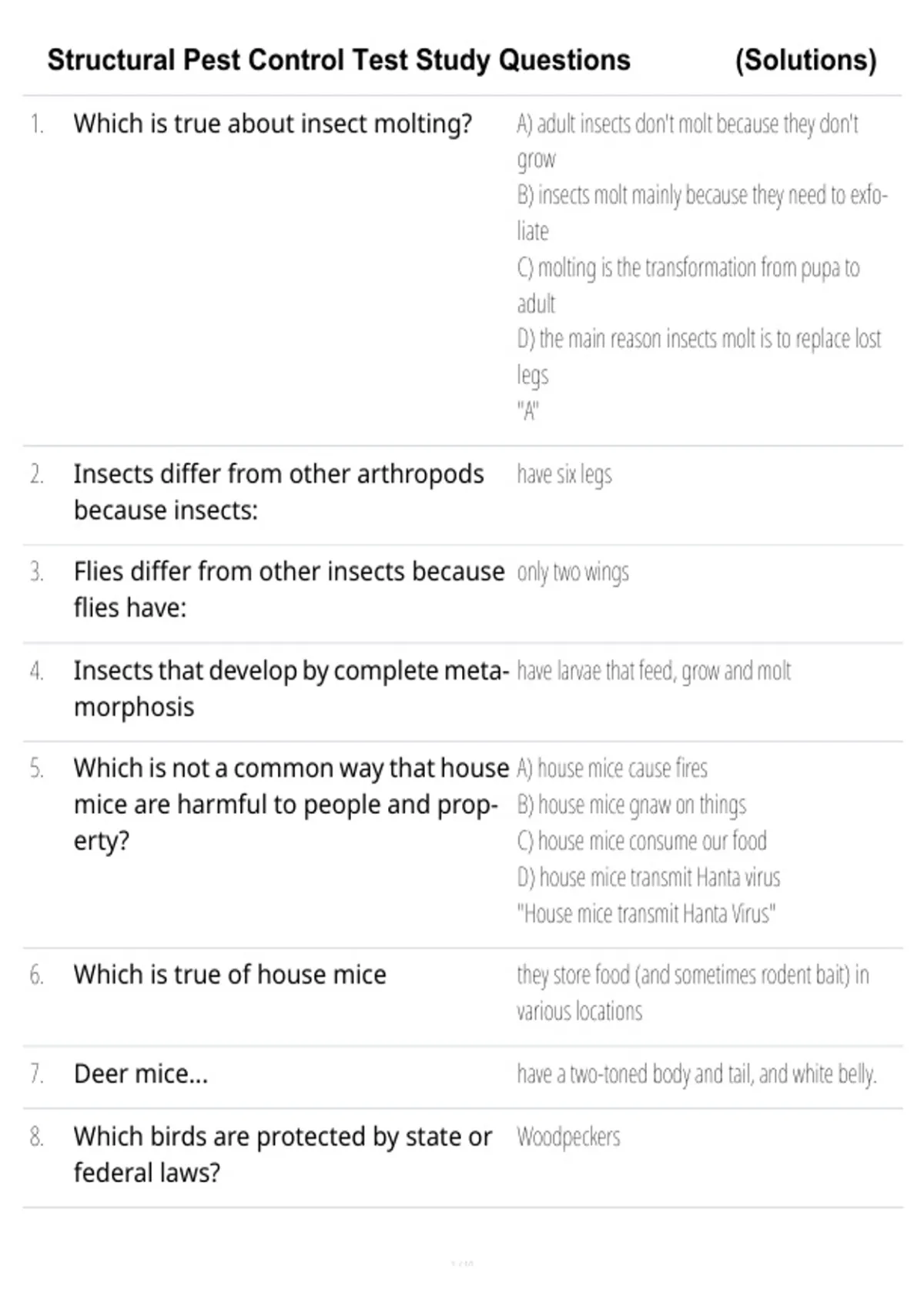924x1309 pixels.
Task: Click the 'Structural Pest Control Test Study Questions' title
Action: (x=339, y=60)
